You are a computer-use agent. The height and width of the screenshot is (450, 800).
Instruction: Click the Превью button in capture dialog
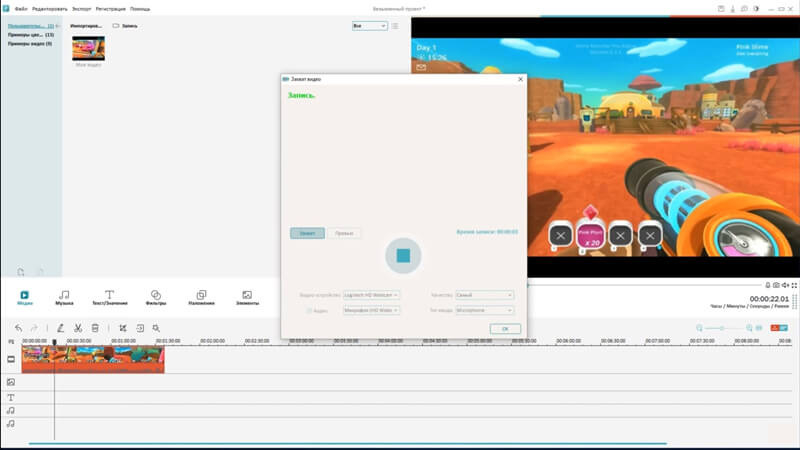point(344,233)
